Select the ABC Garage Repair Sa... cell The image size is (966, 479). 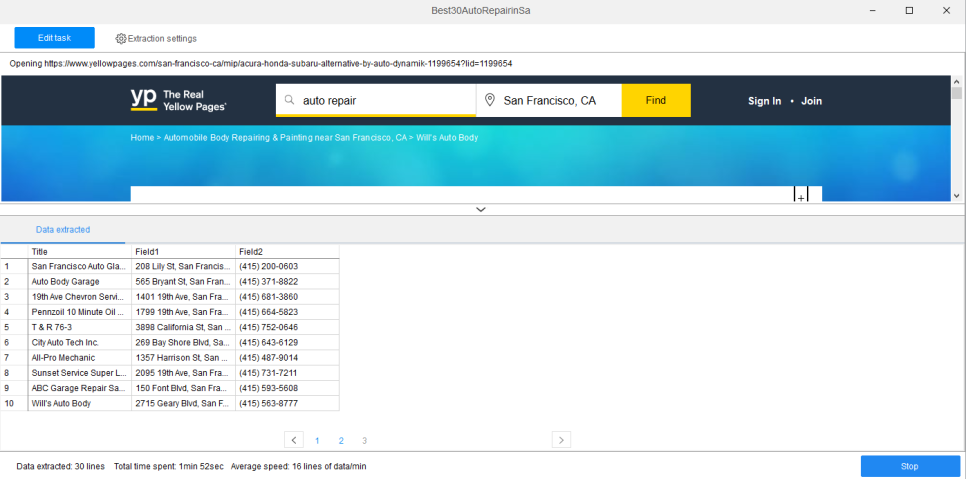[79, 388]
